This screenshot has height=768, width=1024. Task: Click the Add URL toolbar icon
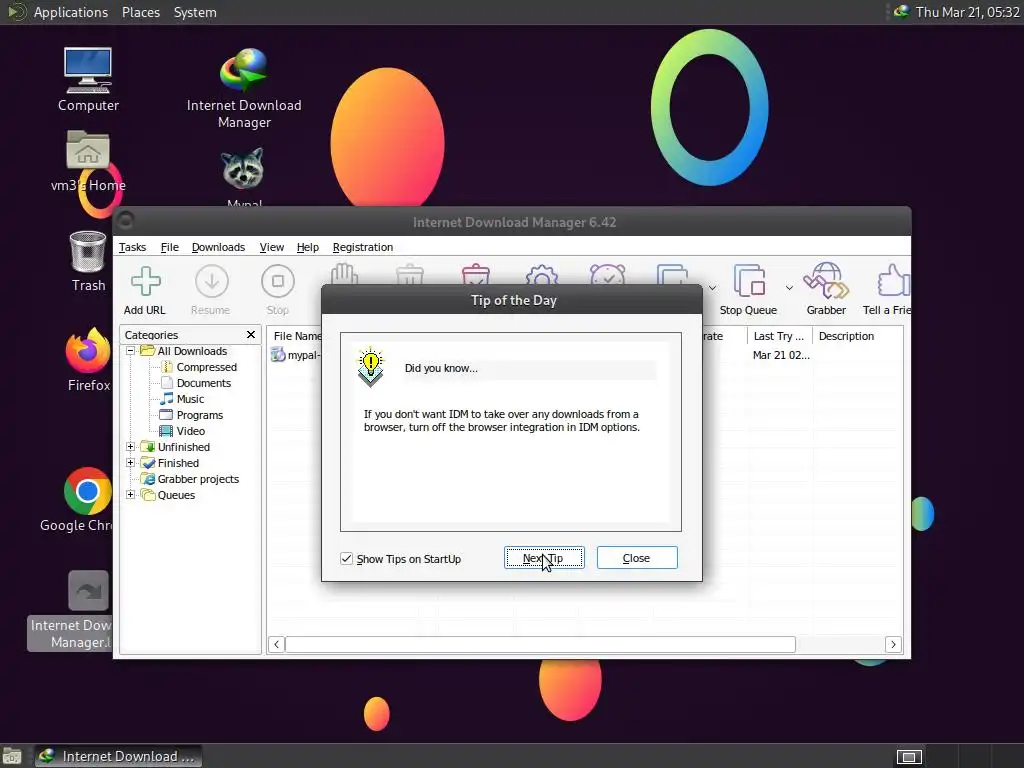[145, 281]
